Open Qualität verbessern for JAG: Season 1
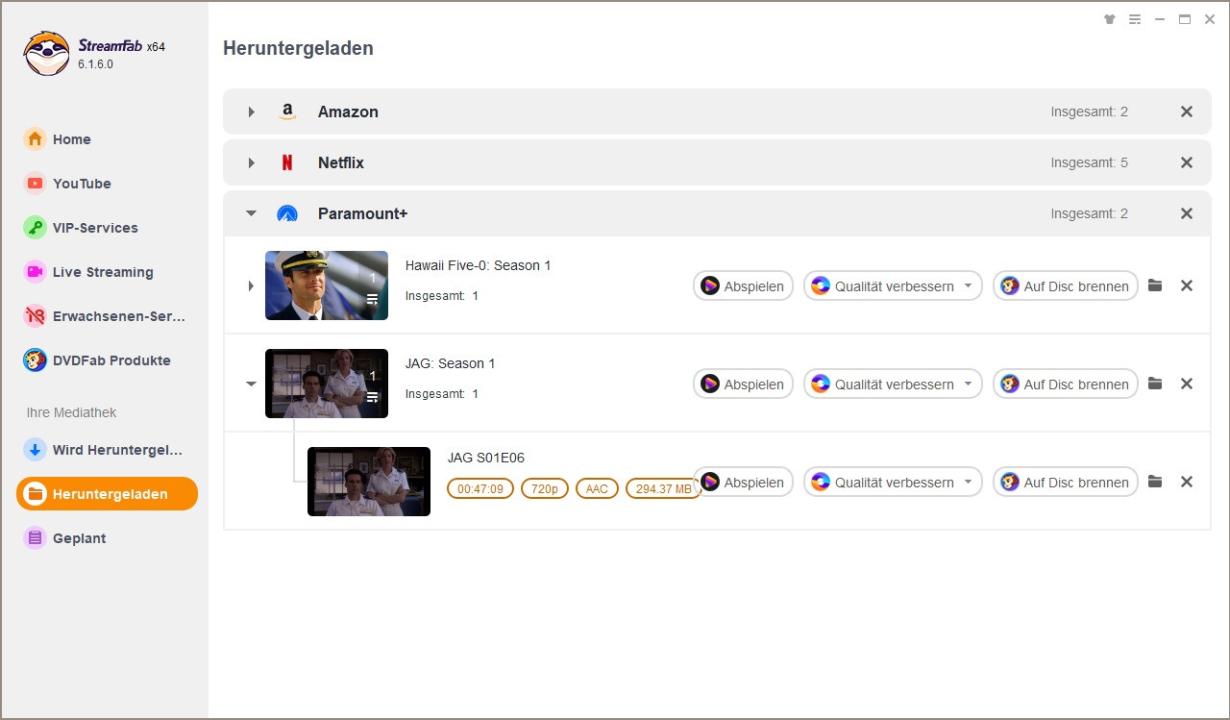The image size is (1230, 720). (893, 384)
